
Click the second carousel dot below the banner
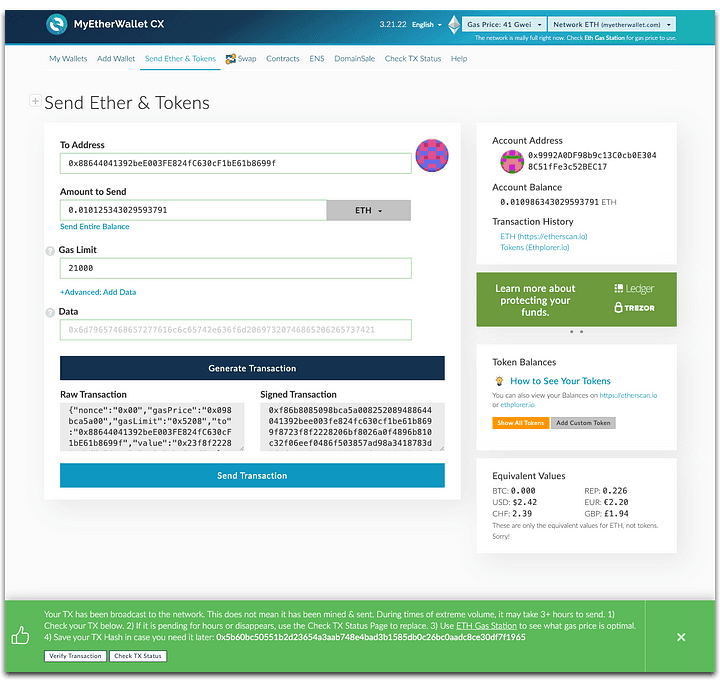tap(581, 332)
